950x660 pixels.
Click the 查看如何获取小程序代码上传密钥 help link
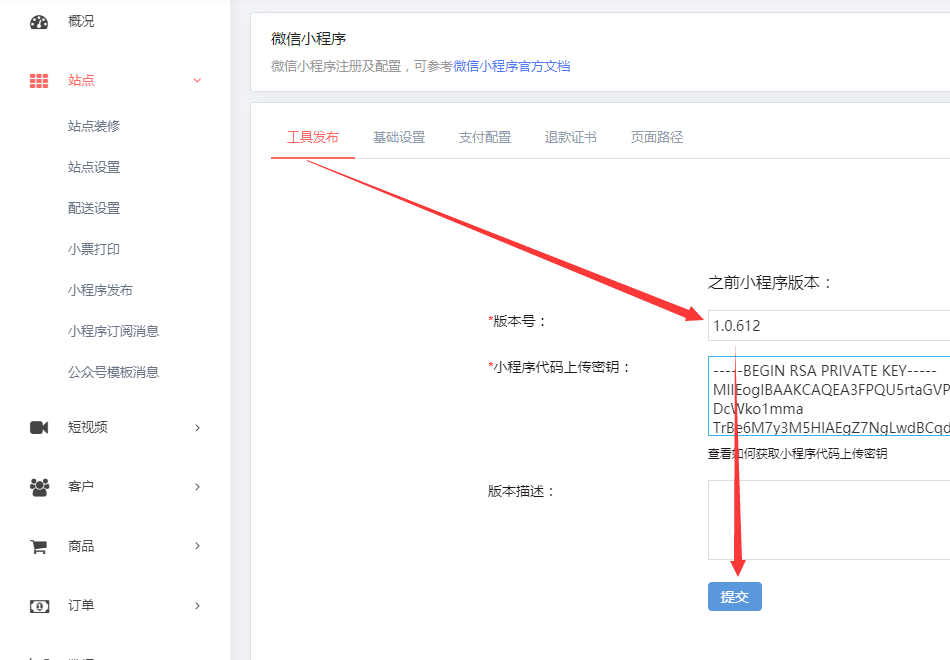[797, 453]
